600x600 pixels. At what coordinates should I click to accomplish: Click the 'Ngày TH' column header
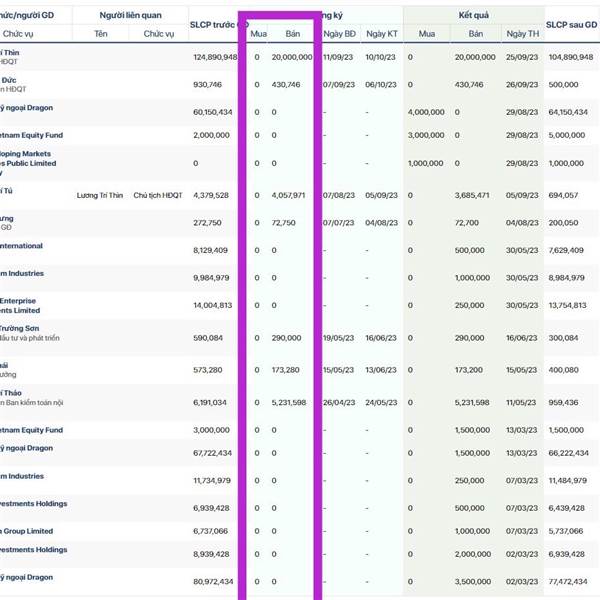(522, 33)
